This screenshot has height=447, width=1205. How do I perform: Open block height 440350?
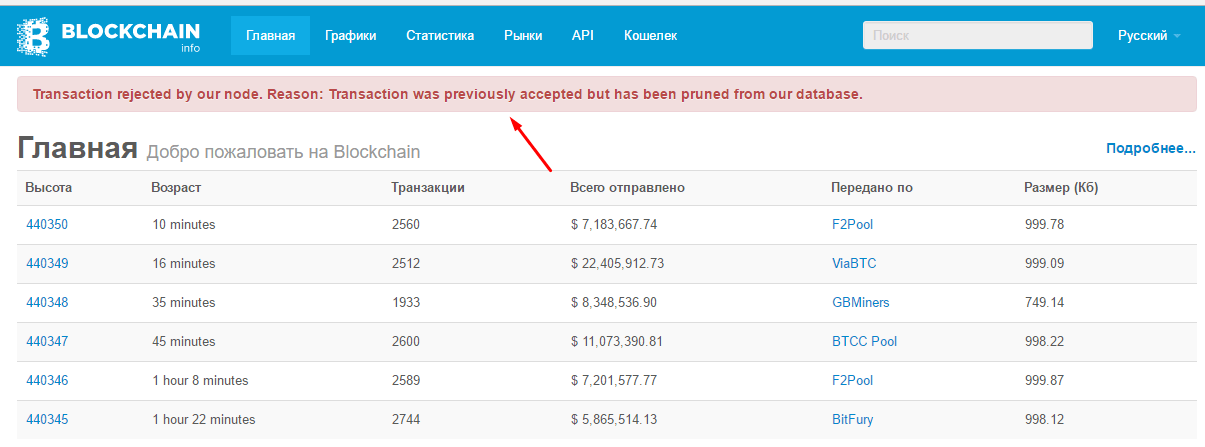tap(47, 224)
